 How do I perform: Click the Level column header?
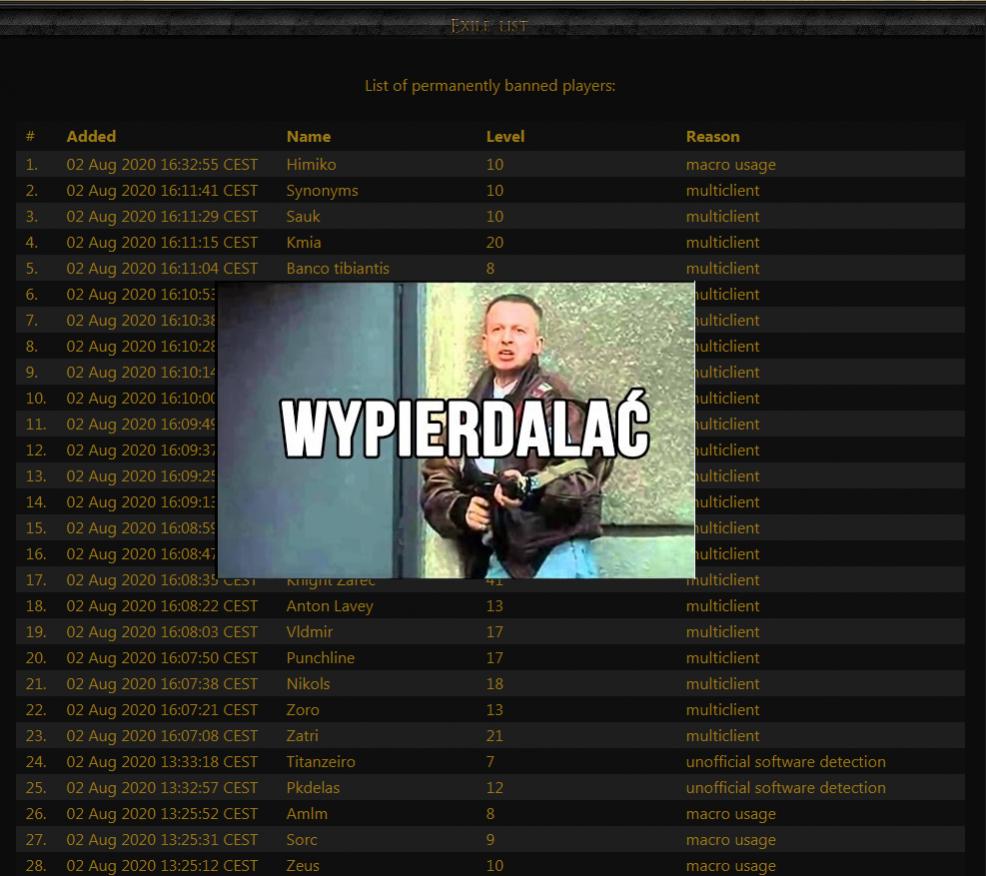point(505,137)
